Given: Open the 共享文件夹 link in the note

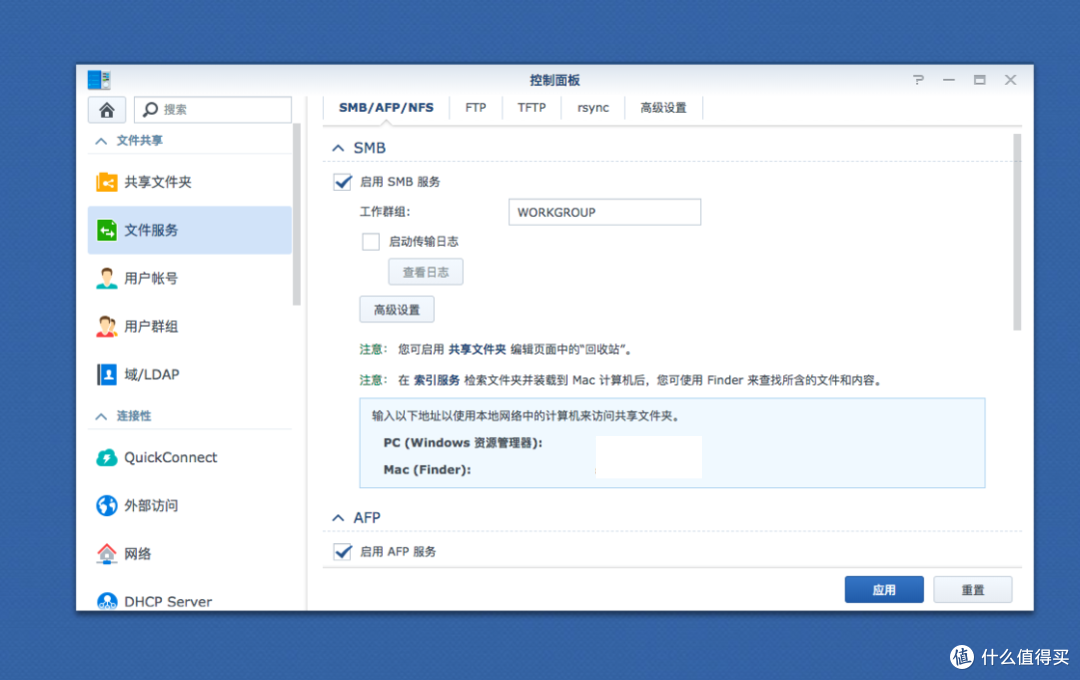Looking at the screenshot, I should 477,349.
